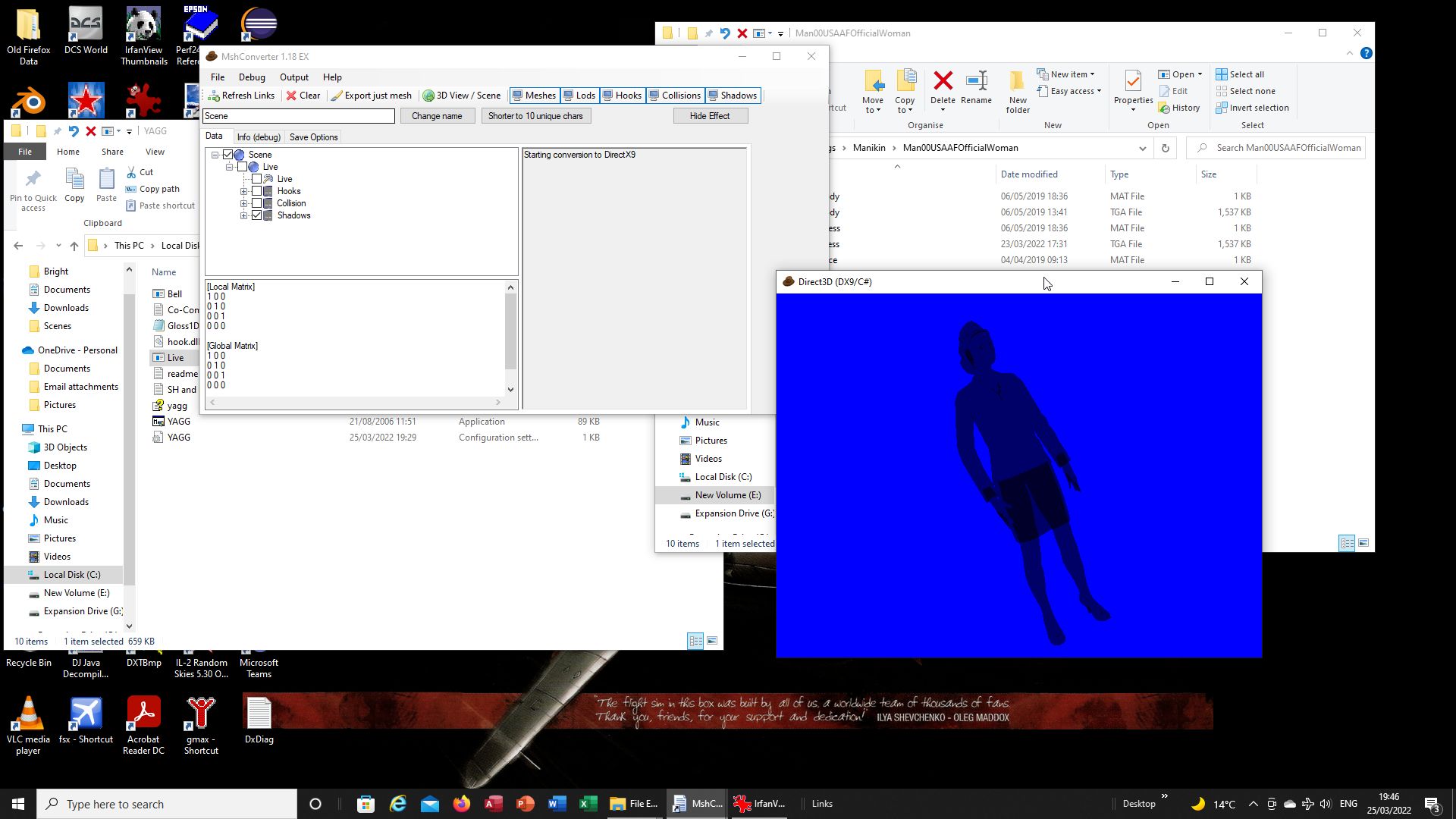Image resolution: width=1456 pixels, height=819 pixels.
Task: Click the Change name button
Action: (437, 116)
